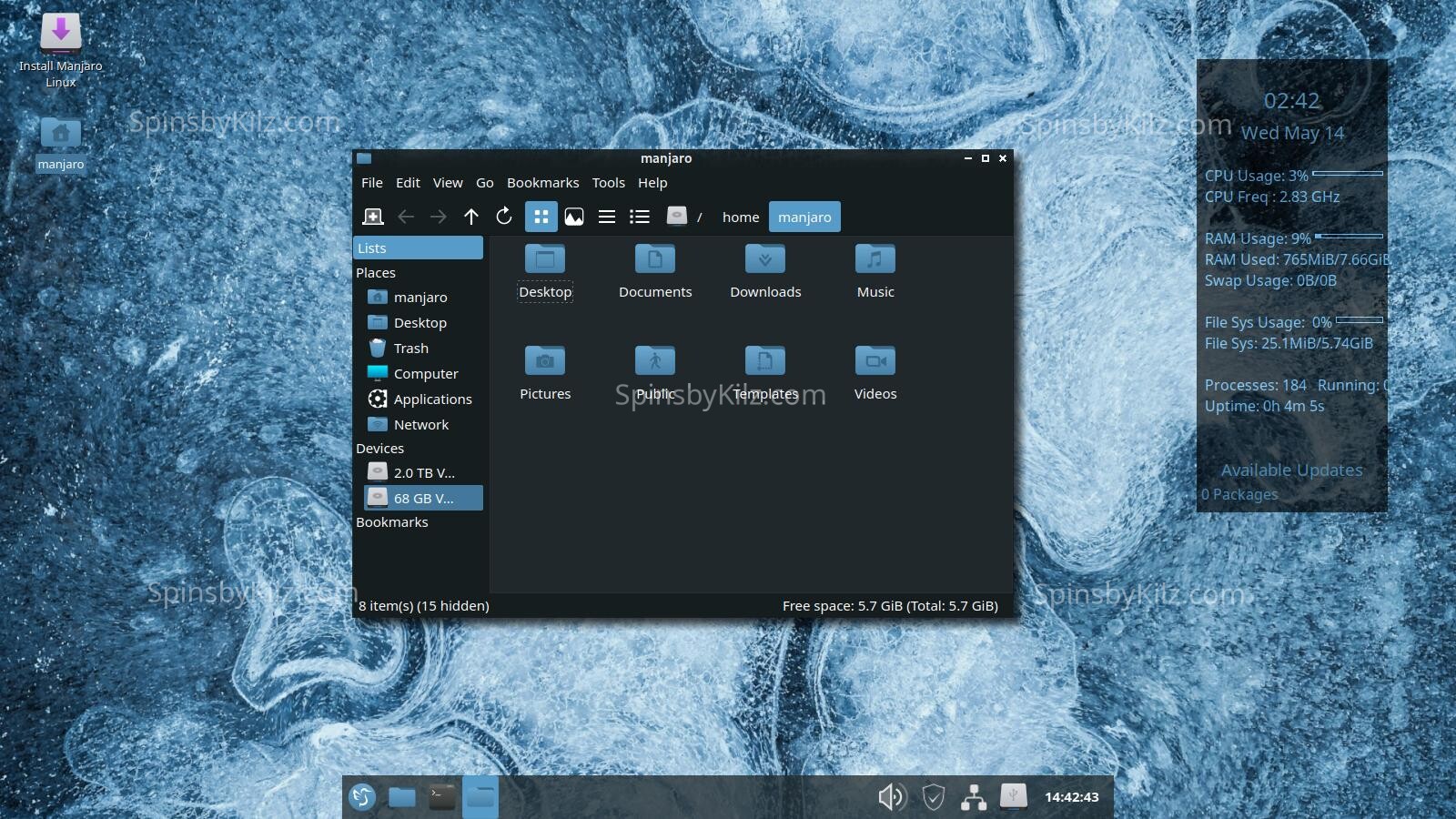Open the volume control tray icon
The image size is (1456, 819).
(891, 797)
